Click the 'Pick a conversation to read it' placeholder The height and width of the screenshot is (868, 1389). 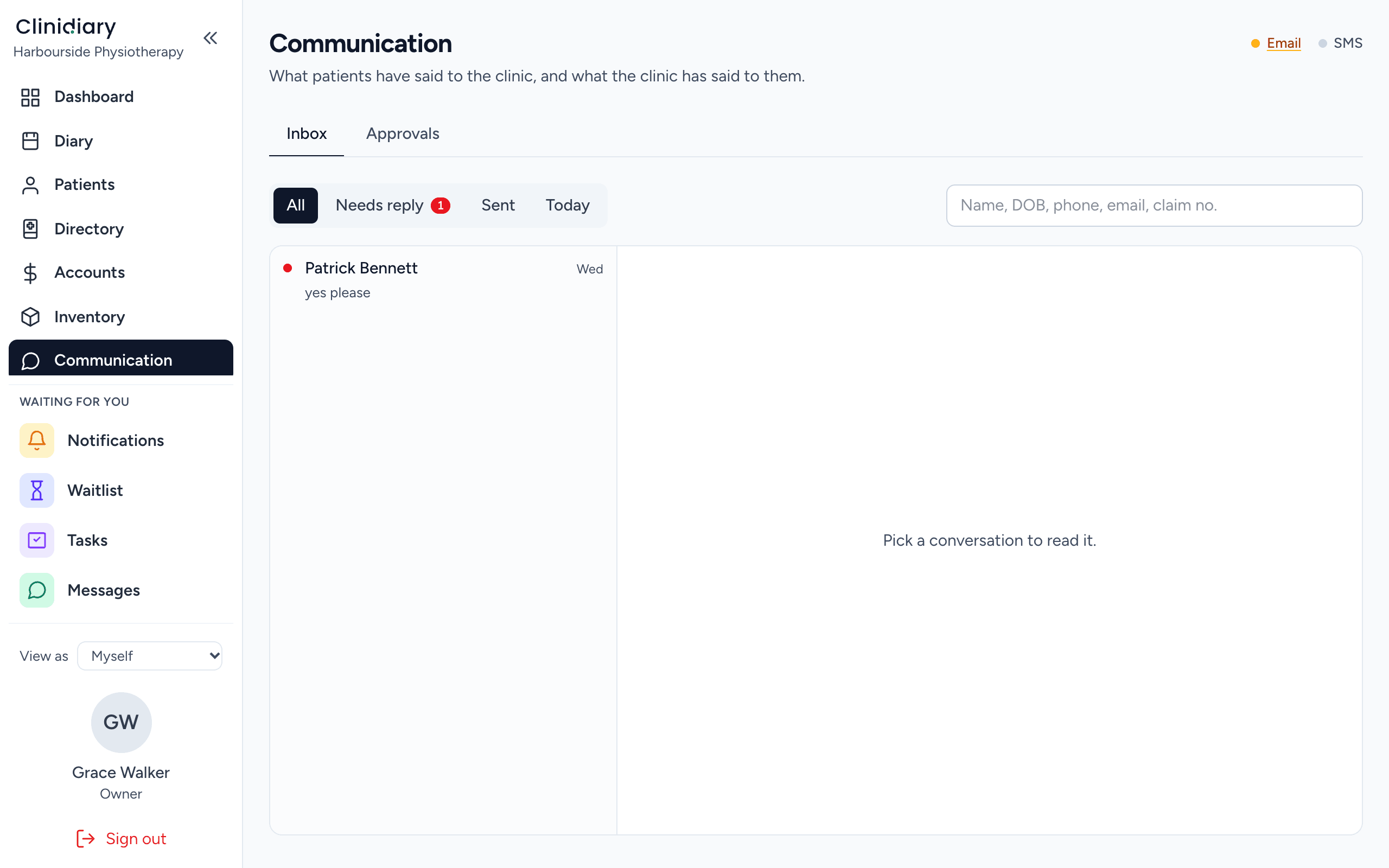click(990, 540)
